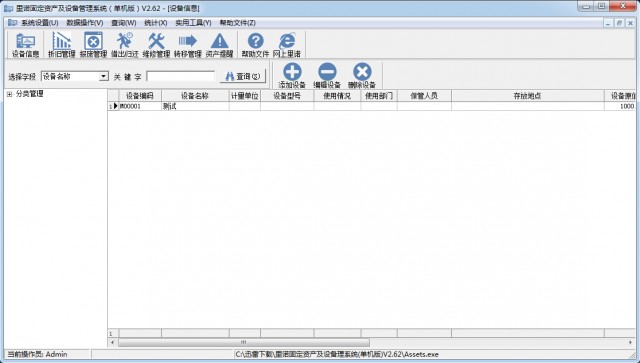
Task: Open the 数据操作(V) menu
Action: coord(84,23)
